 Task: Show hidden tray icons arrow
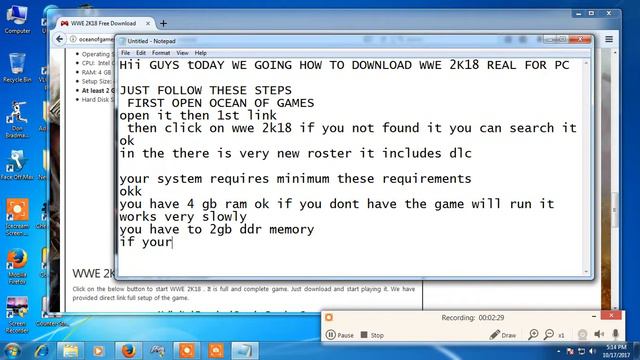pyautogui.click(x=558, y=351)
